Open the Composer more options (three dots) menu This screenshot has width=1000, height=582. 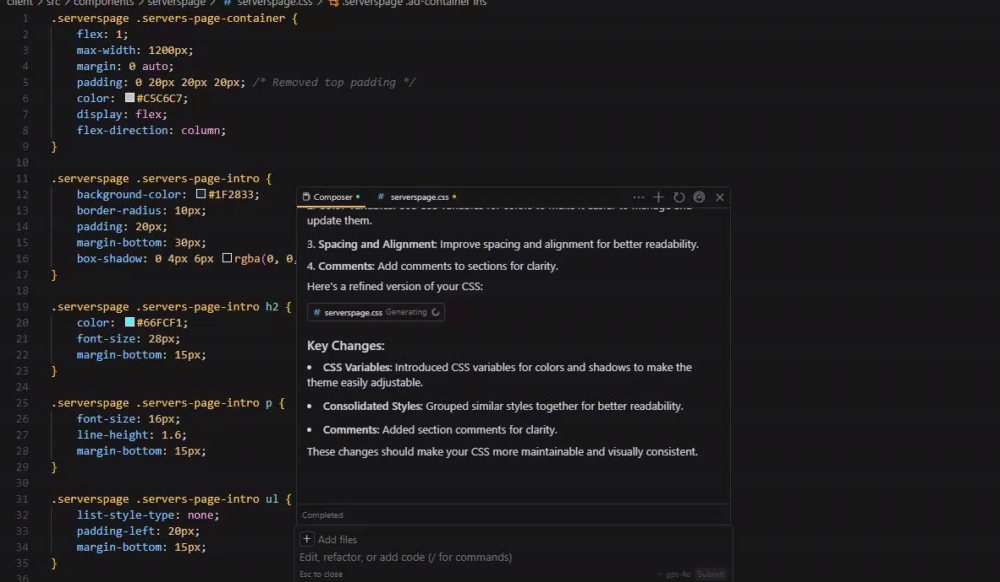coord(638,198)
